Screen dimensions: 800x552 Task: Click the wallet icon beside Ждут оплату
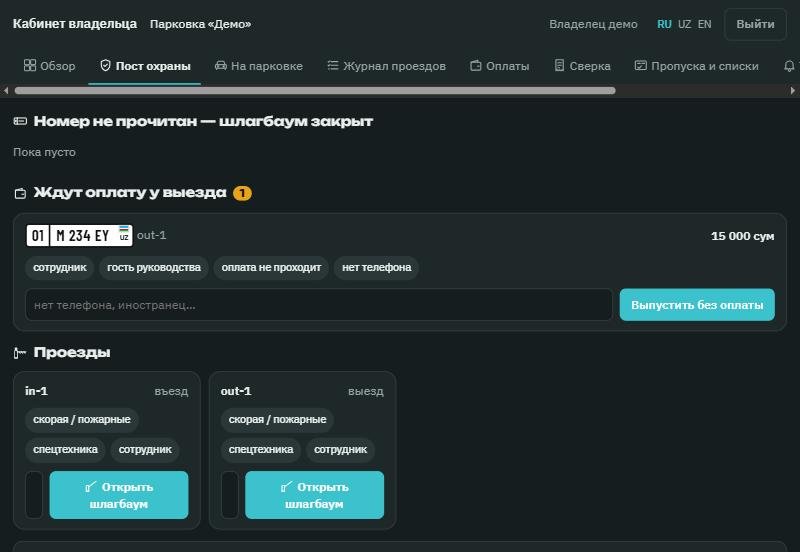point(20,193)
